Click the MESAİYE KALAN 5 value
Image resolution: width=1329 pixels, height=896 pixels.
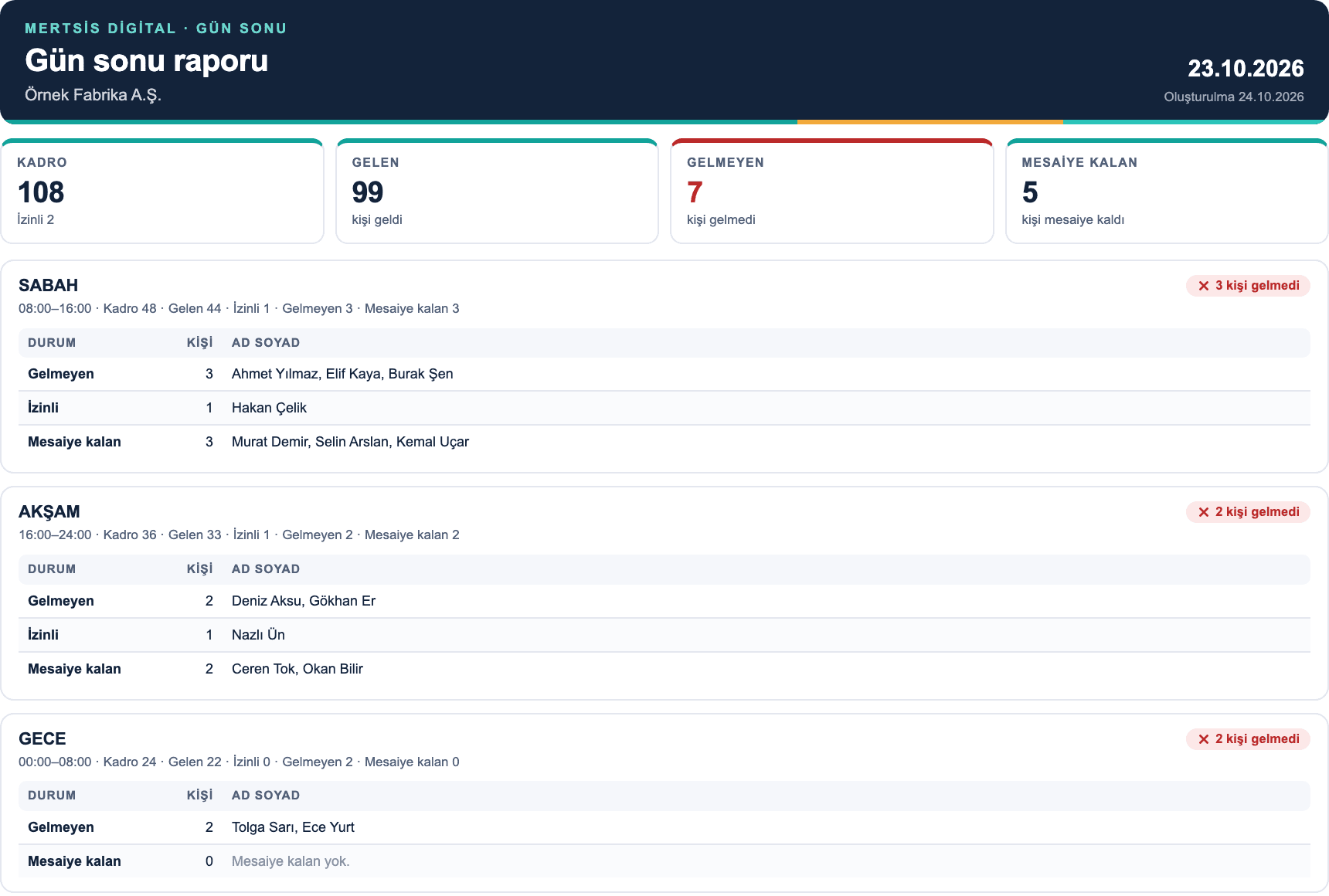click(1030, 192)
